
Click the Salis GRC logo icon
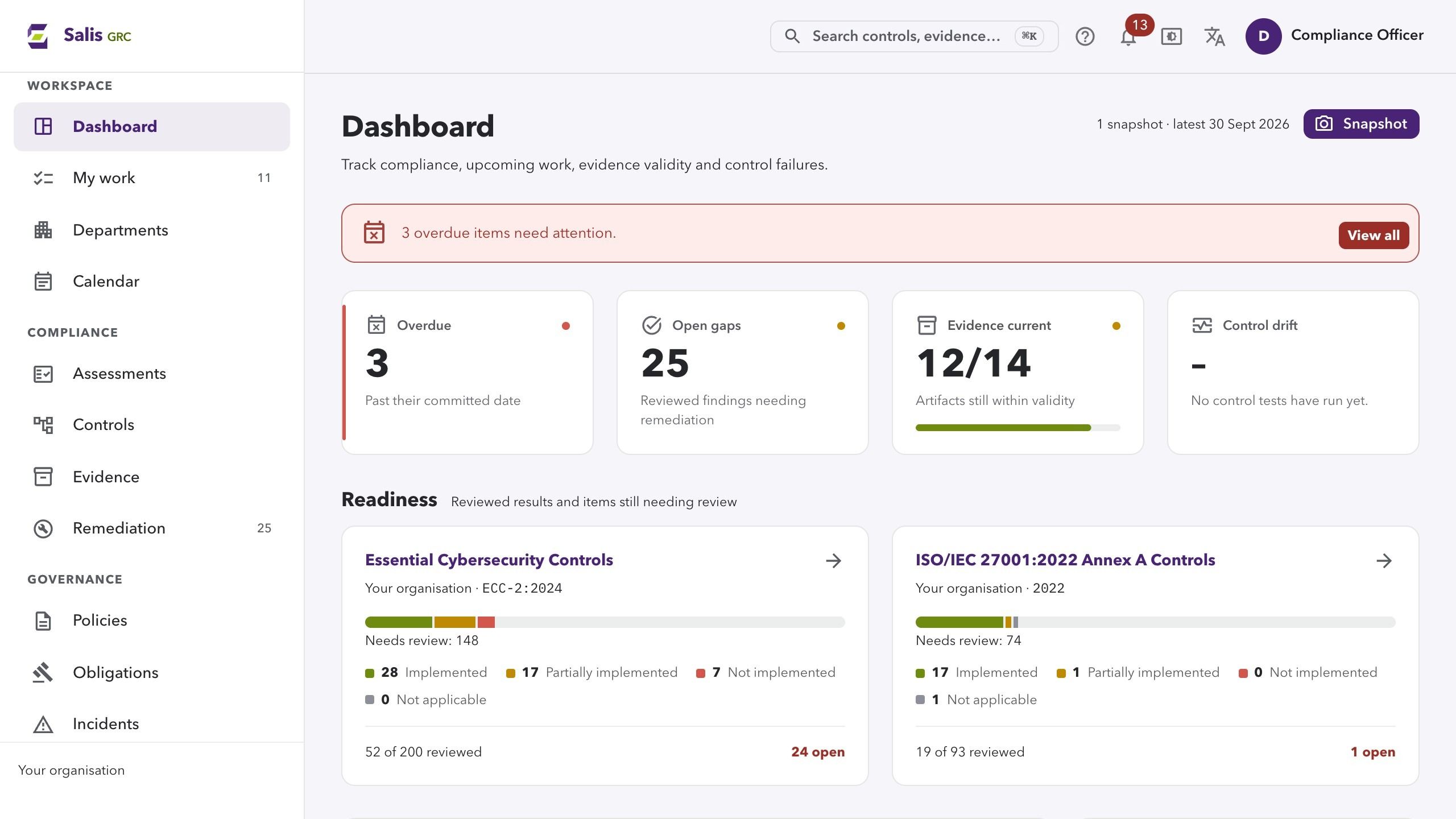point(38,36)
